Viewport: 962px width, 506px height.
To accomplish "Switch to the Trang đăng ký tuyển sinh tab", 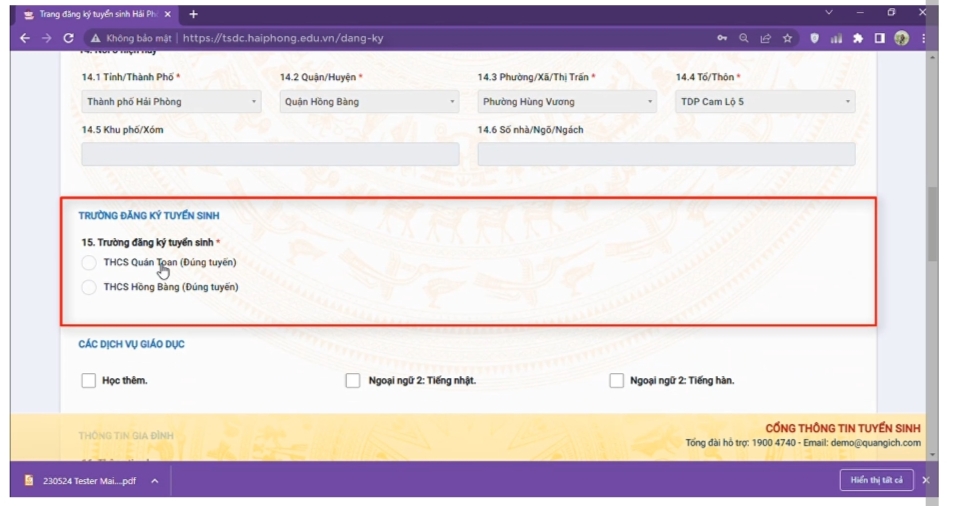I will pyautogui.click(x=95, y=14).
